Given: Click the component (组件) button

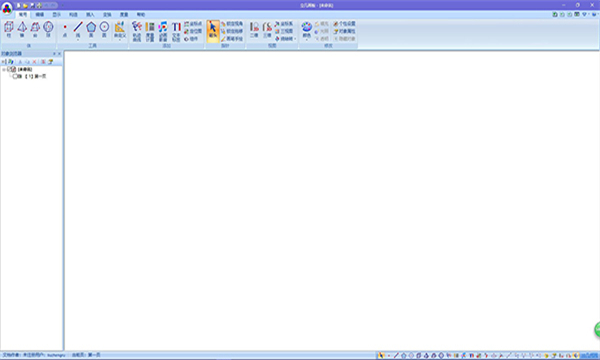Looking at the screenshot, I should pos(191,39).
